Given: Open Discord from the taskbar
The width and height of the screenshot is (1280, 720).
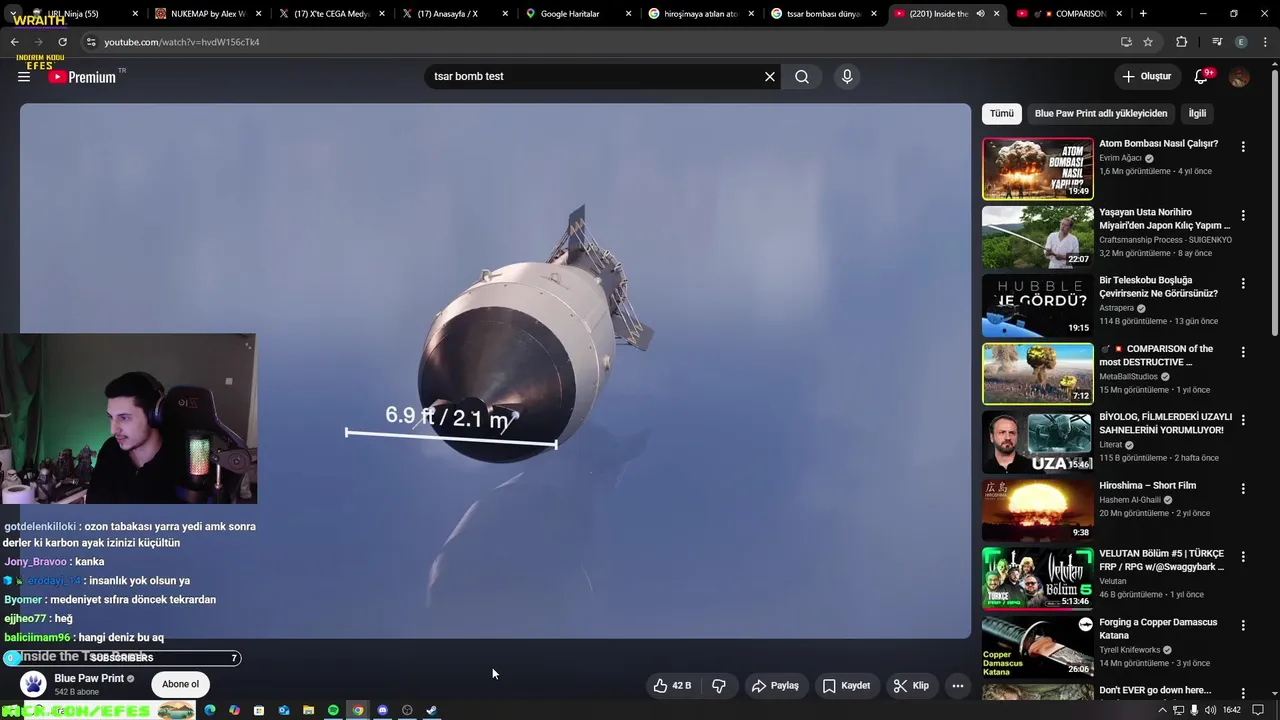Looking at the screenshot, I should 382,710.
